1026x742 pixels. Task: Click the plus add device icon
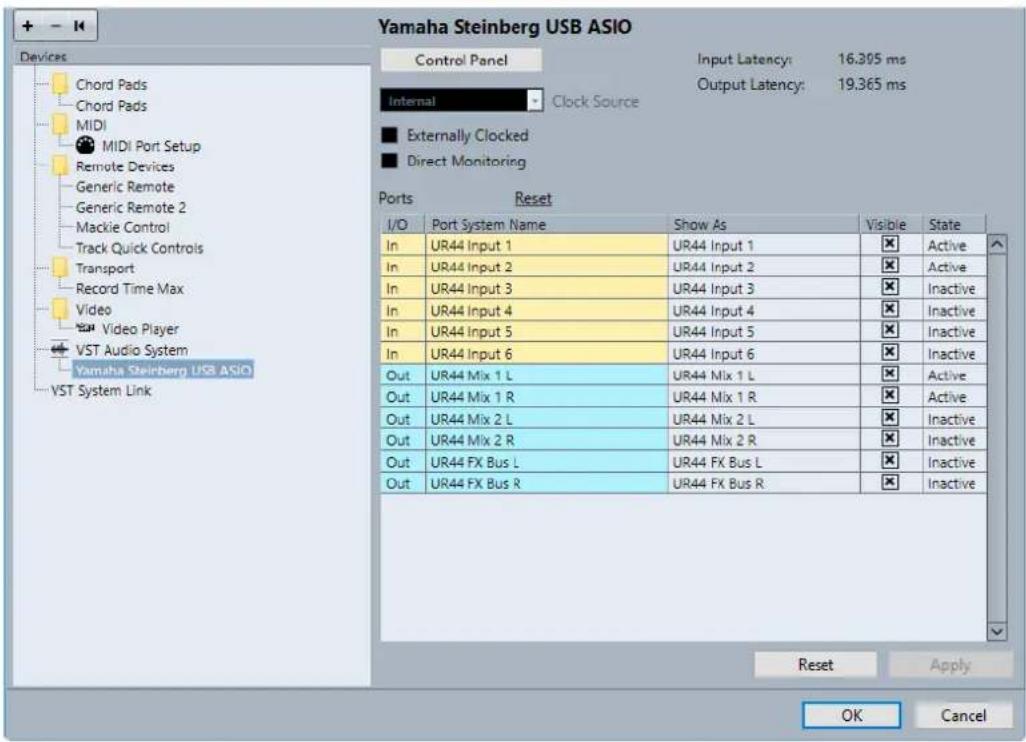(27, 26)
